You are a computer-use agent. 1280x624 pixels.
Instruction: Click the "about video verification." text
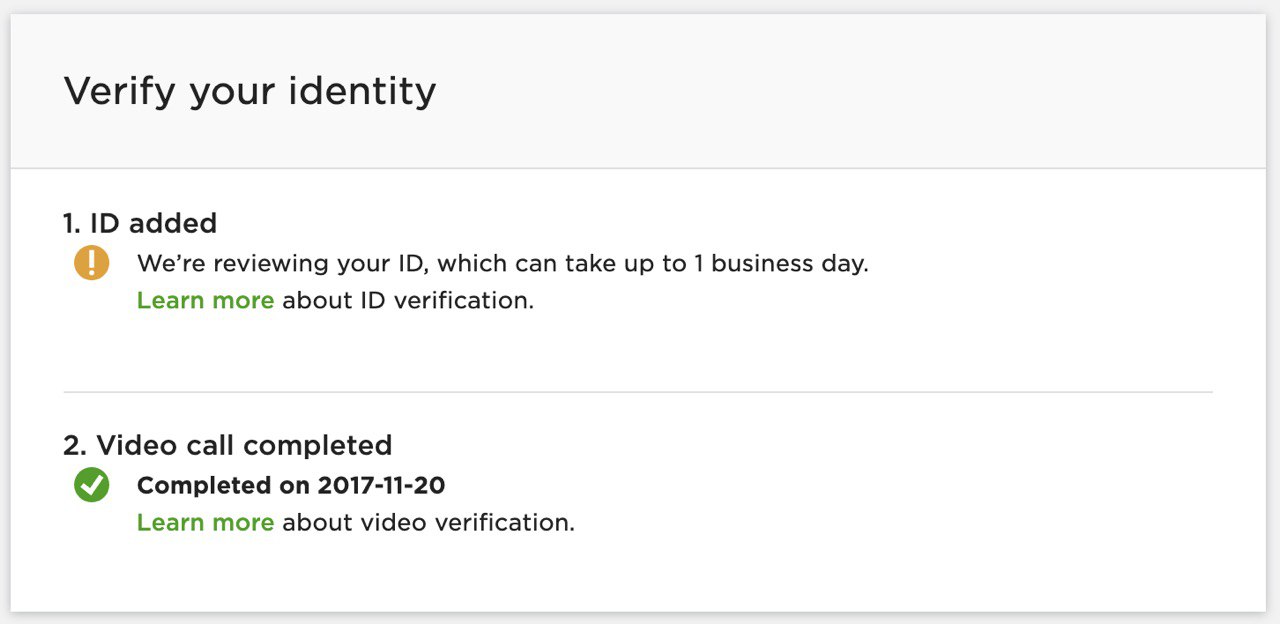[x=429, y=523]
